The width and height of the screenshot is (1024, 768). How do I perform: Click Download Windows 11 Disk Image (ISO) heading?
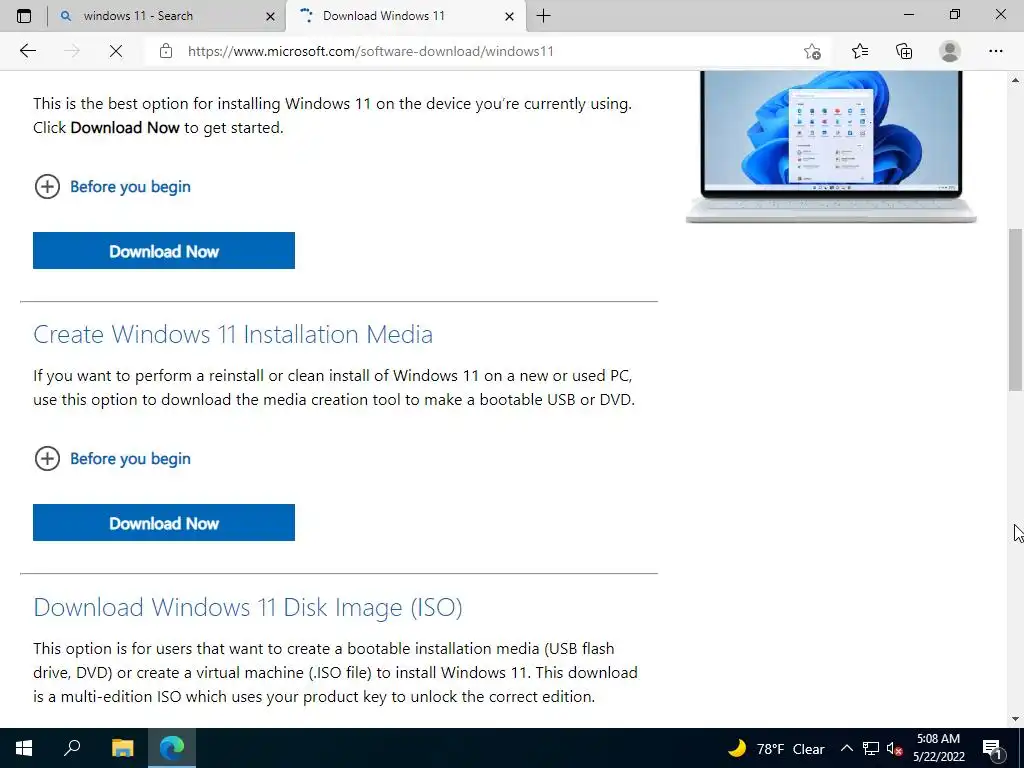point(248,607)
